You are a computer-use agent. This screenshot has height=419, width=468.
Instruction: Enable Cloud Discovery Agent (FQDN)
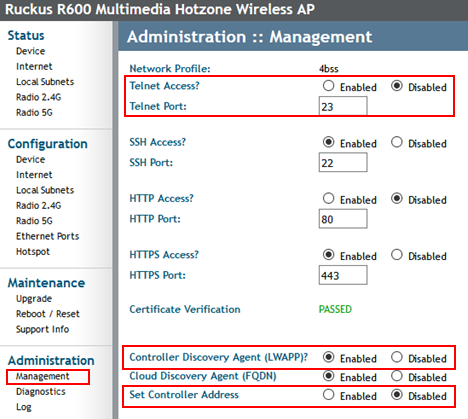point(328,376)
